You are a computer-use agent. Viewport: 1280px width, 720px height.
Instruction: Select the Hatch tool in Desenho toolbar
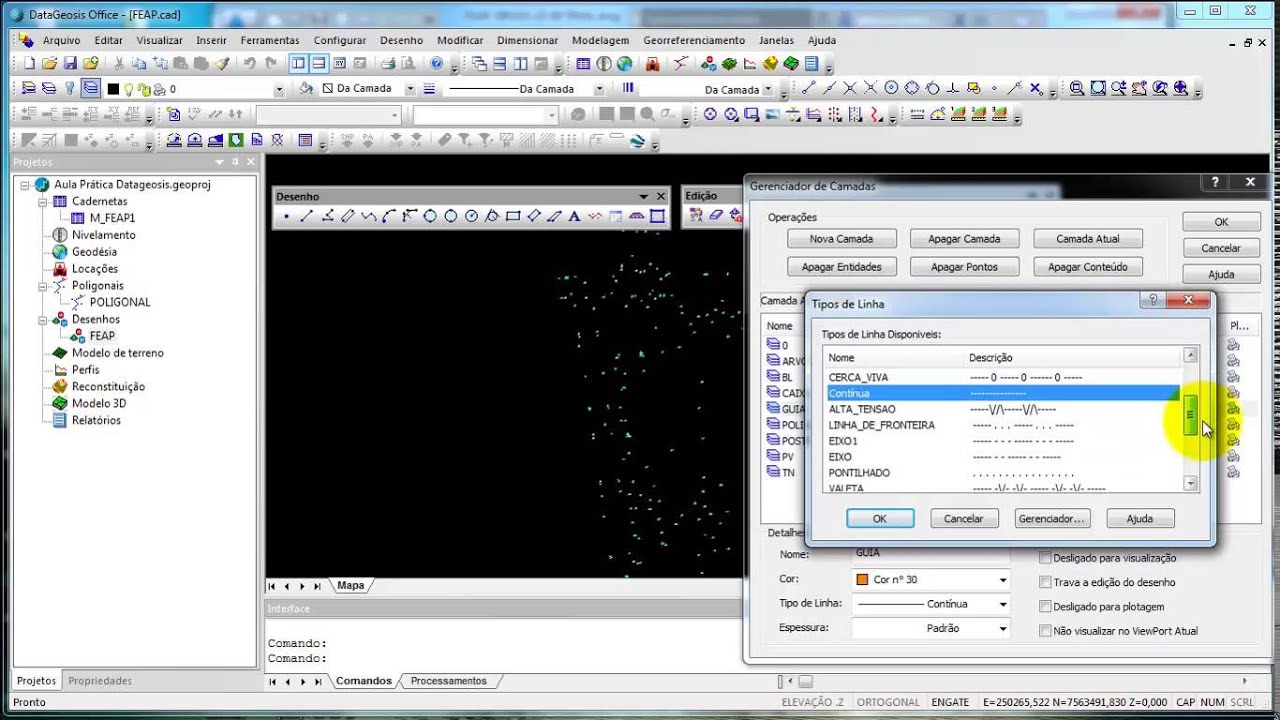[657, 216]
